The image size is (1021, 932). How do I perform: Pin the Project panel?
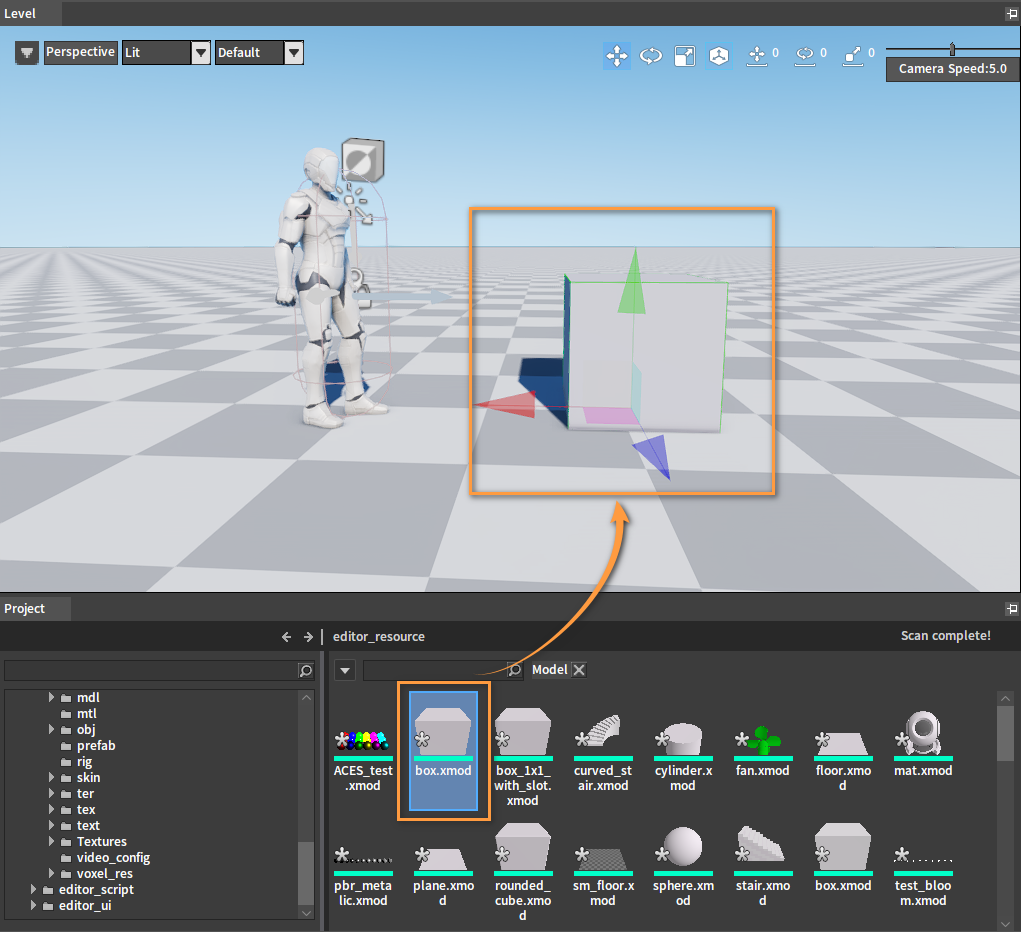pyautogui.click(x=1012, y=608)
